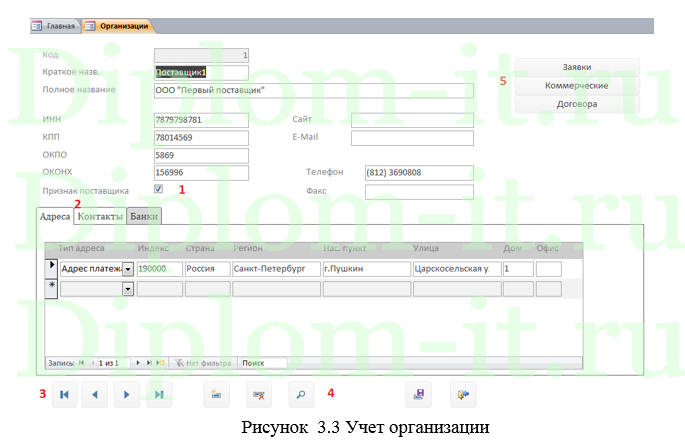This screenshot has height=443, width=685.
Task: Select the new-row asterisk selector
Action: click(x=52, y=288)
